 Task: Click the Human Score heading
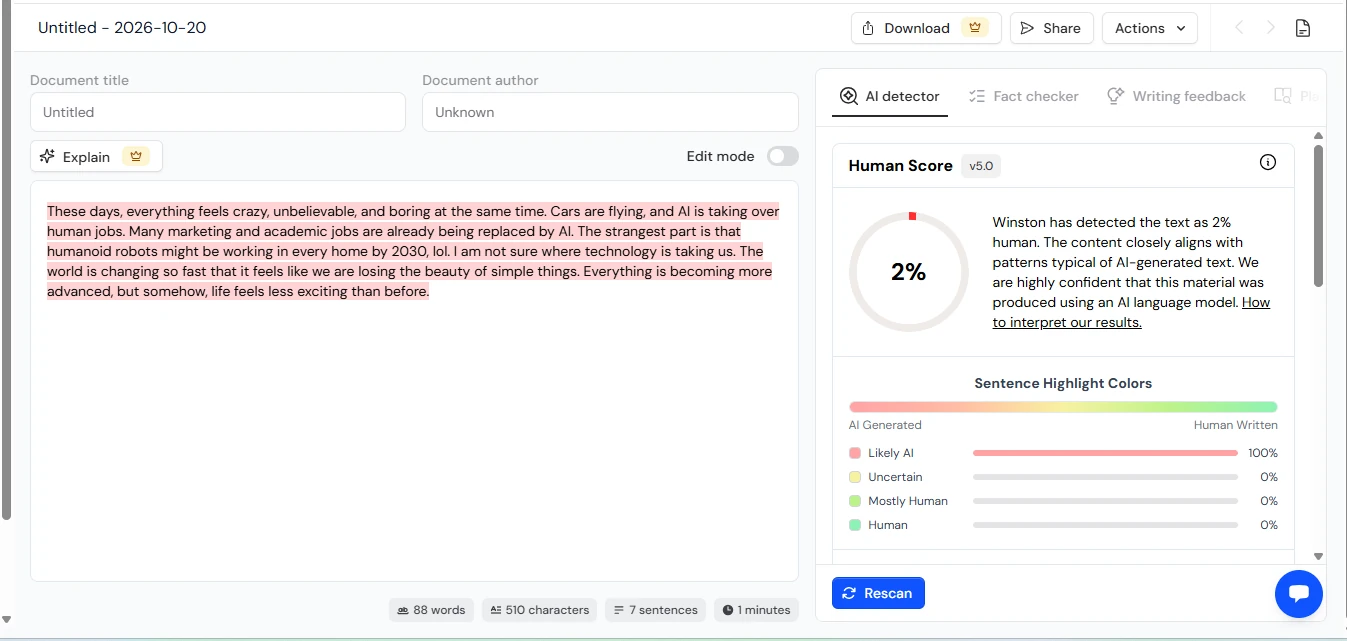[x=900, y=166]
